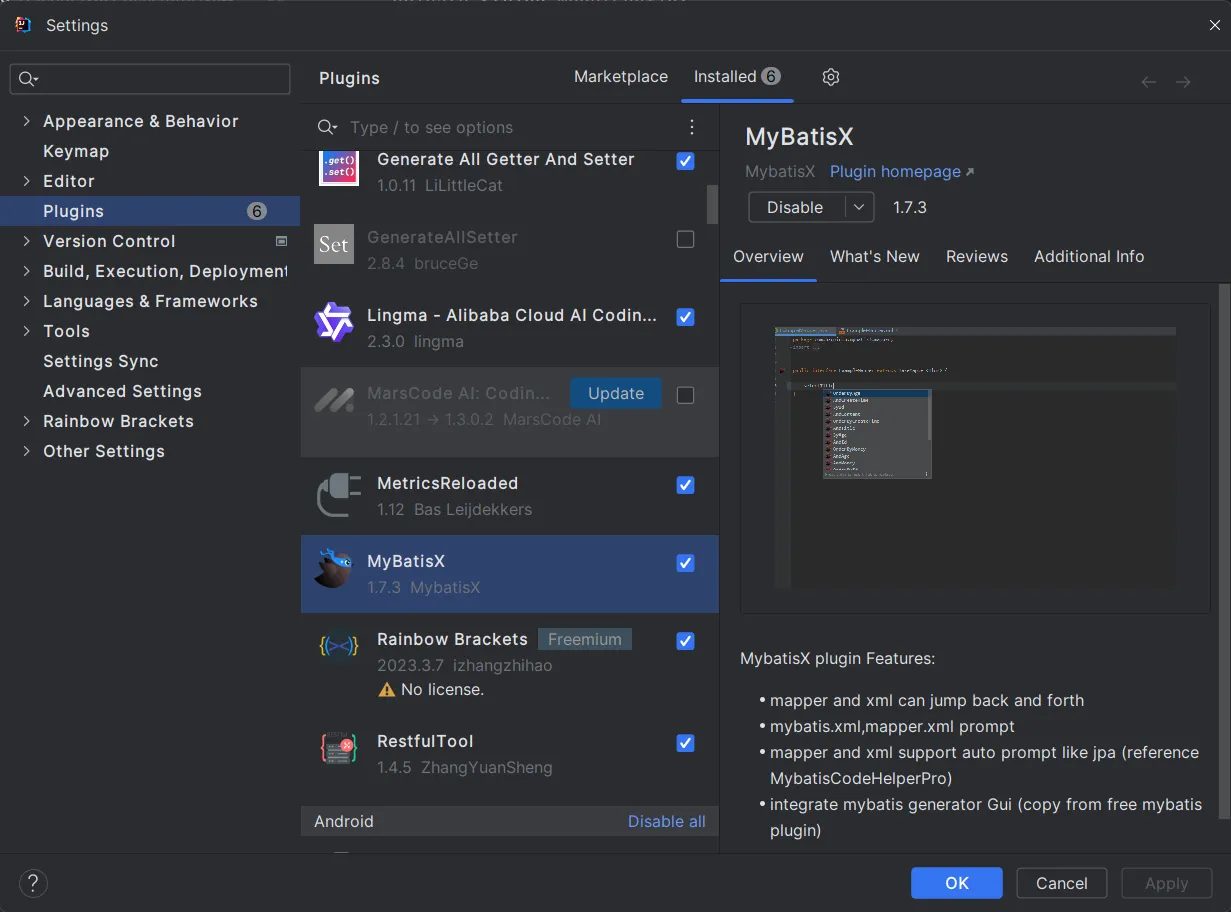The width and height of the screenshot is (1231, 912).
Task: Expand the Version Control settings node
Action: pyautogui.click(x=26, y=241)
